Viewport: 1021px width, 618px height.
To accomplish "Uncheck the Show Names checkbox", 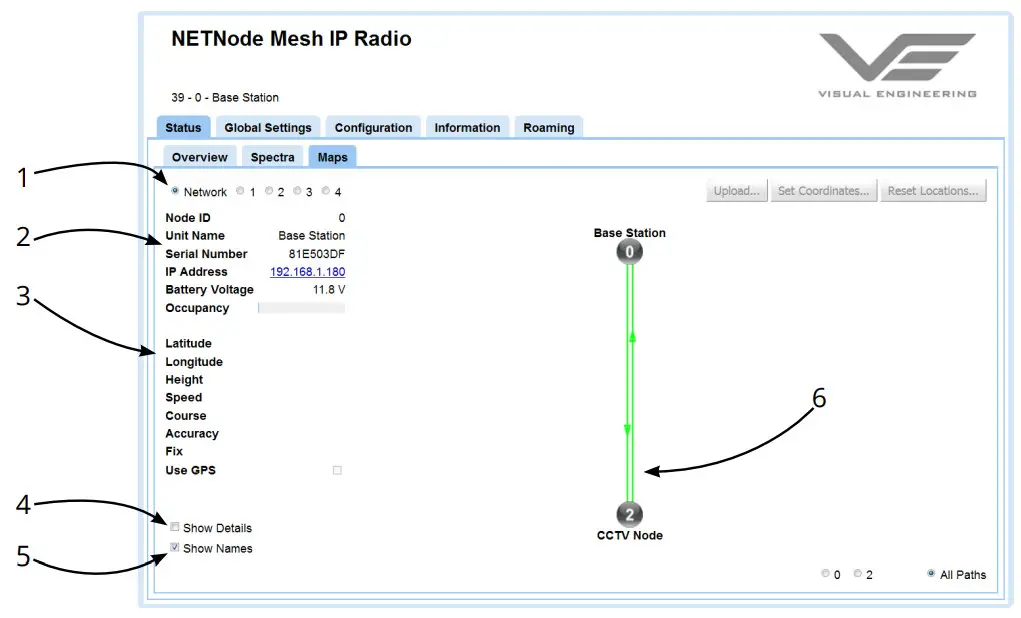I will pyautogui.click(x=175, y=547).
